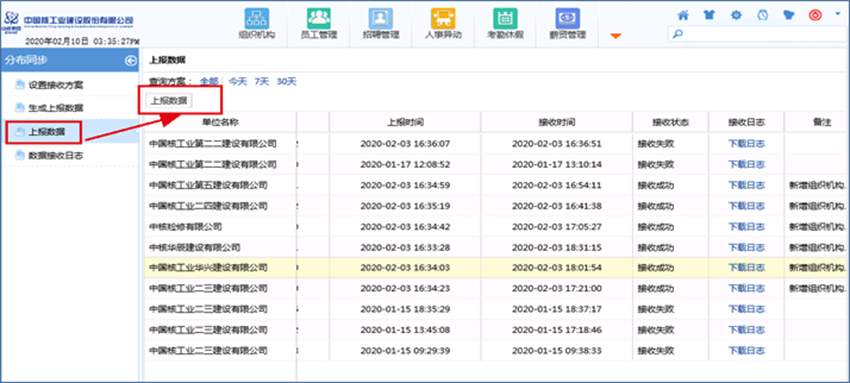
Task: Download log for row received 2020-02-03 16:36:51
Action: point(746,144)
